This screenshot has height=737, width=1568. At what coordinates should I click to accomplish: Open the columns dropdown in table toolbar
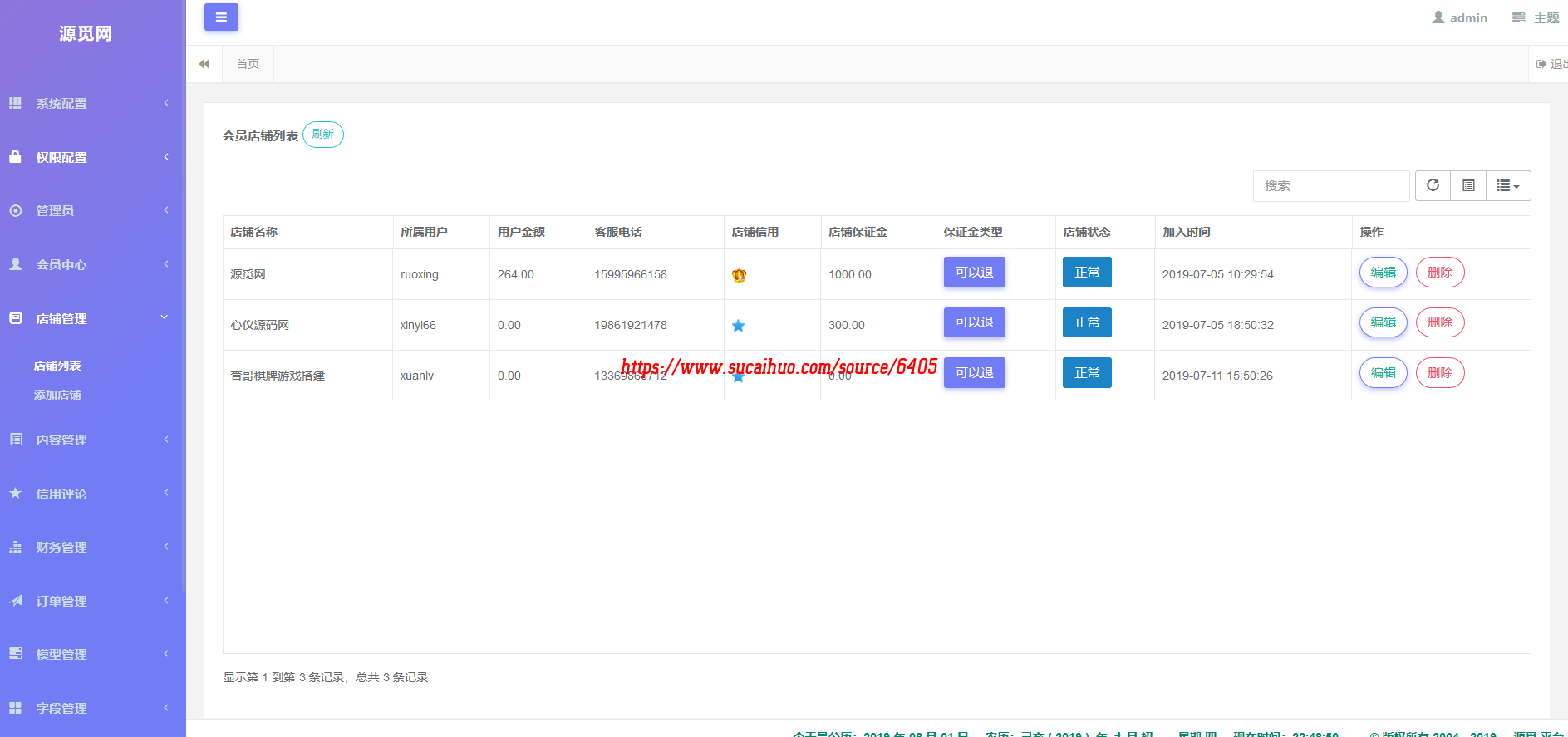1508,185
